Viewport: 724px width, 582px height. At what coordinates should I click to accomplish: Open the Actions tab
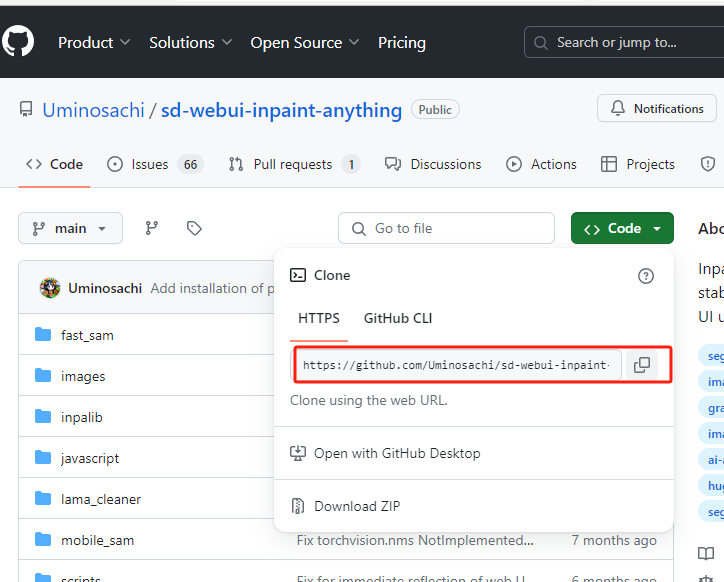(541, 164)
